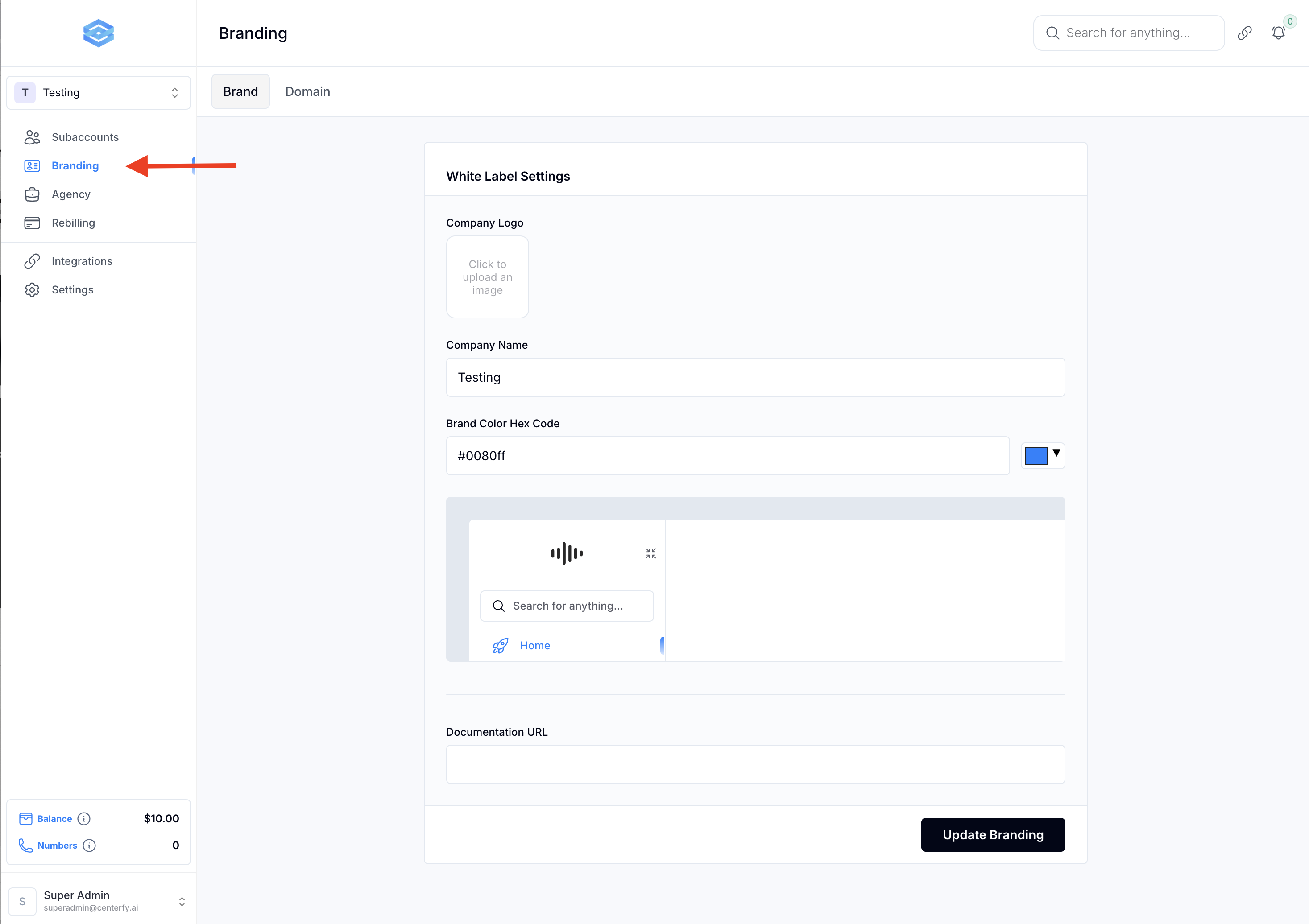This screenshot has width=1309, height=924.
Task: Click the Centerfy logo in sidebar
Action: (x=98, y=33)
